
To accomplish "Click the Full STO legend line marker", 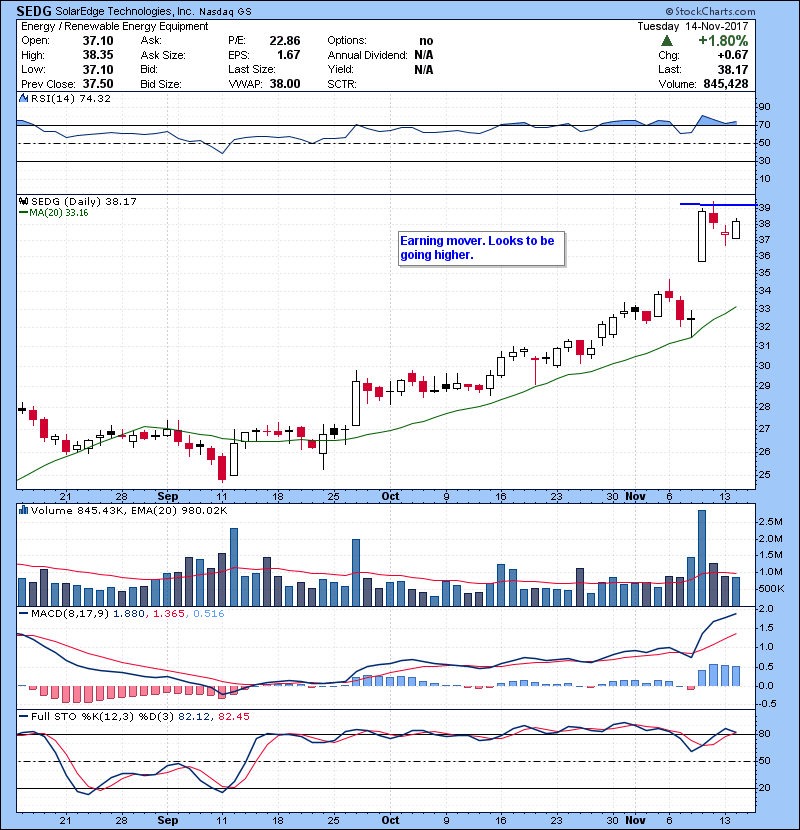I will (x=23, y=716).
